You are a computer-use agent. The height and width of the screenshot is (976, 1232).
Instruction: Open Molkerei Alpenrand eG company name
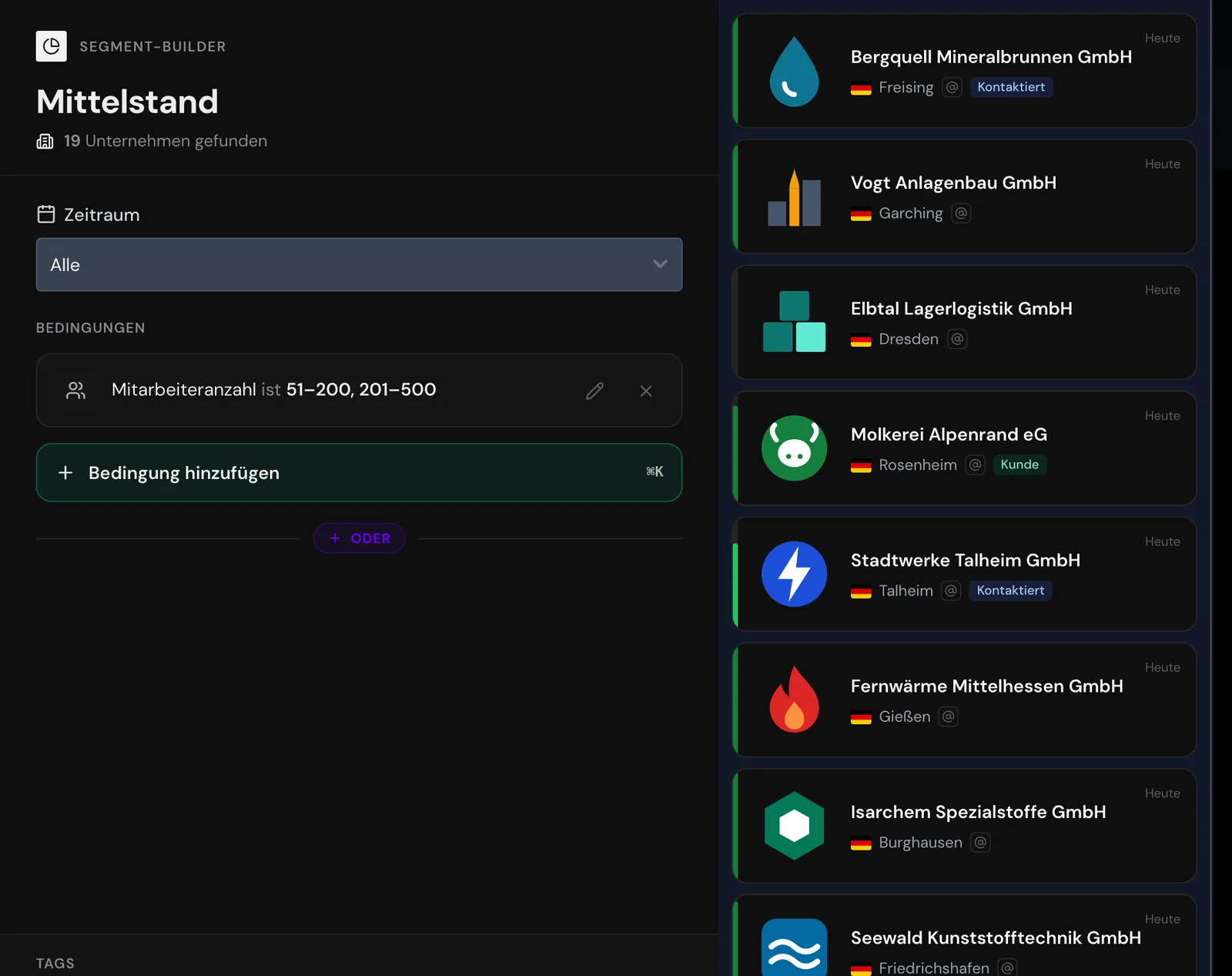[949, 434]
